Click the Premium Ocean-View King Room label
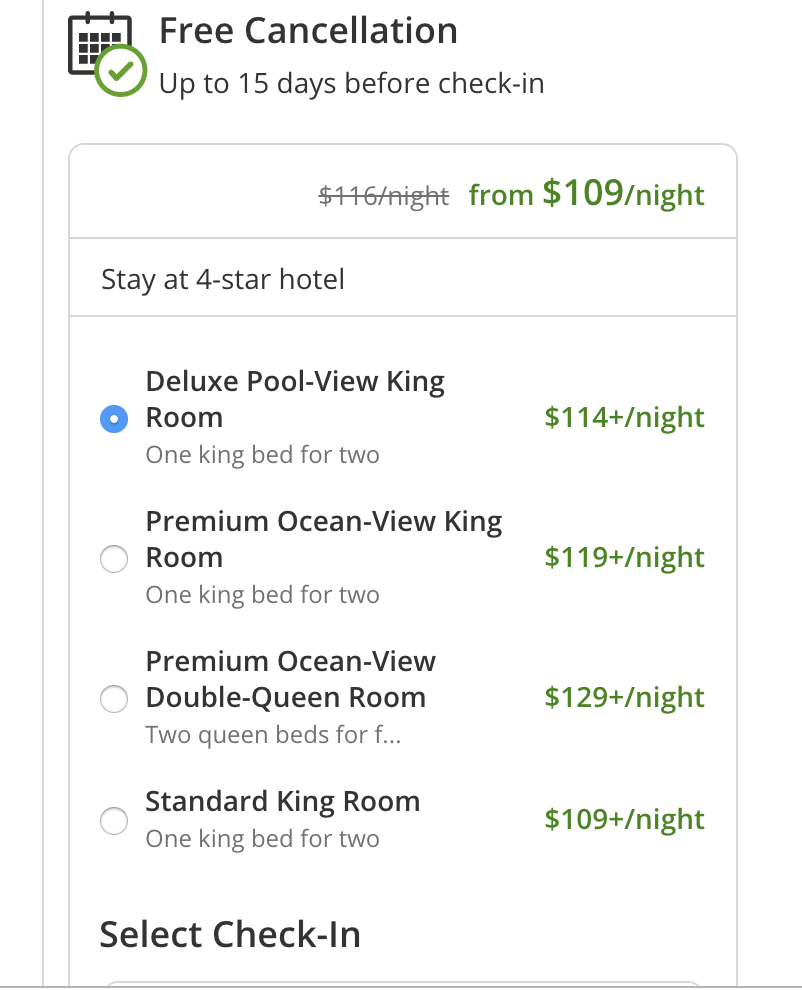Viewport: 802px width, 990px height. (324, 539)
